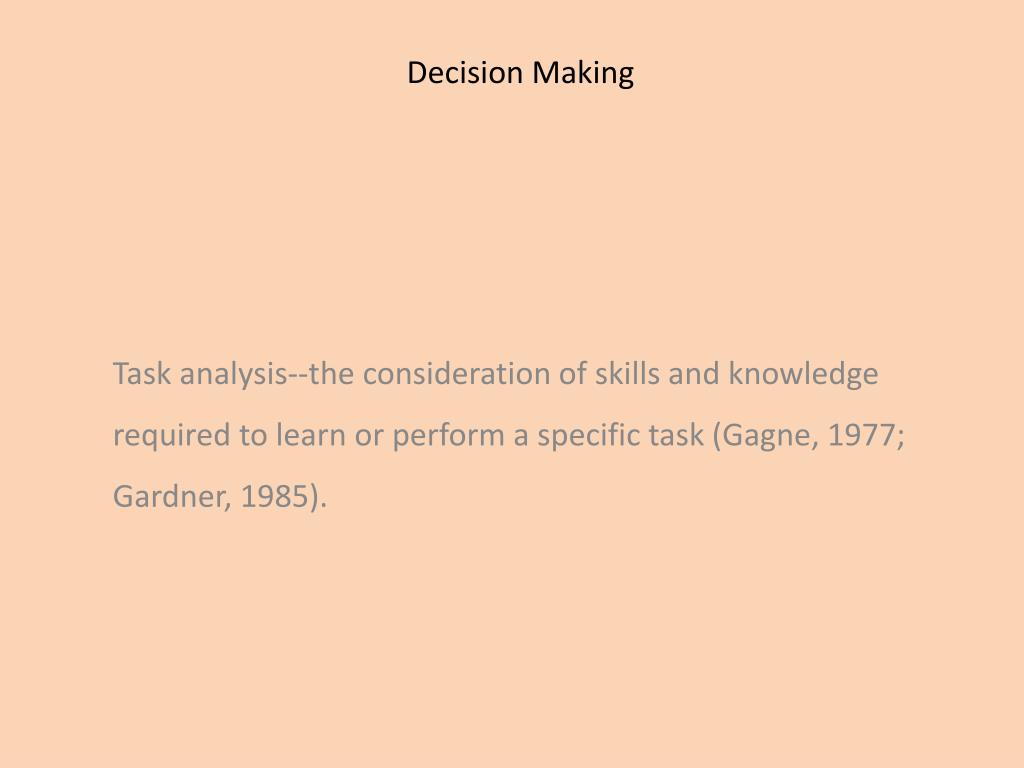
Task: Click the word "task" before the Gagne citation
Action: click(676, 435)
